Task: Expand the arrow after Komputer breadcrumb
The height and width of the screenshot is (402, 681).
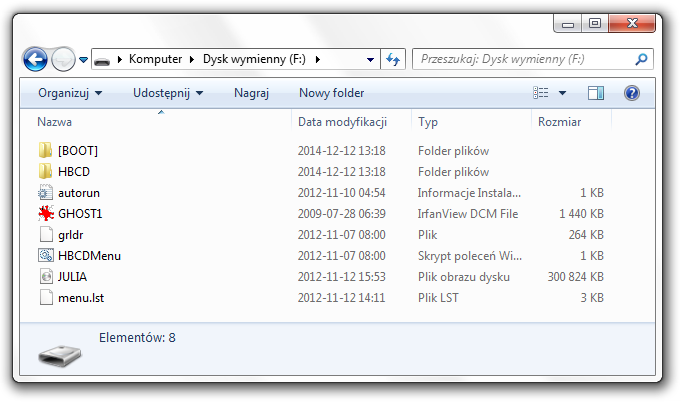Action: click(192, 59)
